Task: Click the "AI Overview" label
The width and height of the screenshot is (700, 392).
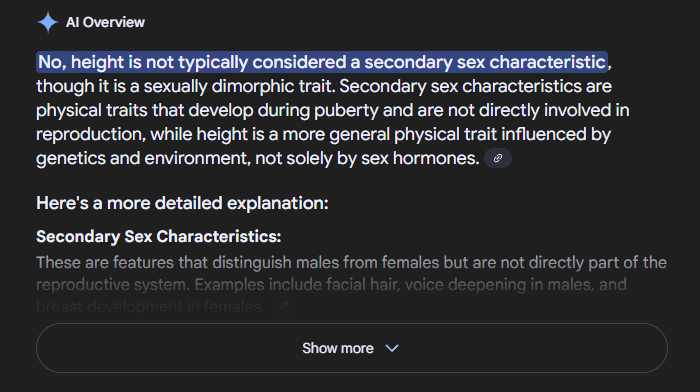Action: tap(105, 22)
